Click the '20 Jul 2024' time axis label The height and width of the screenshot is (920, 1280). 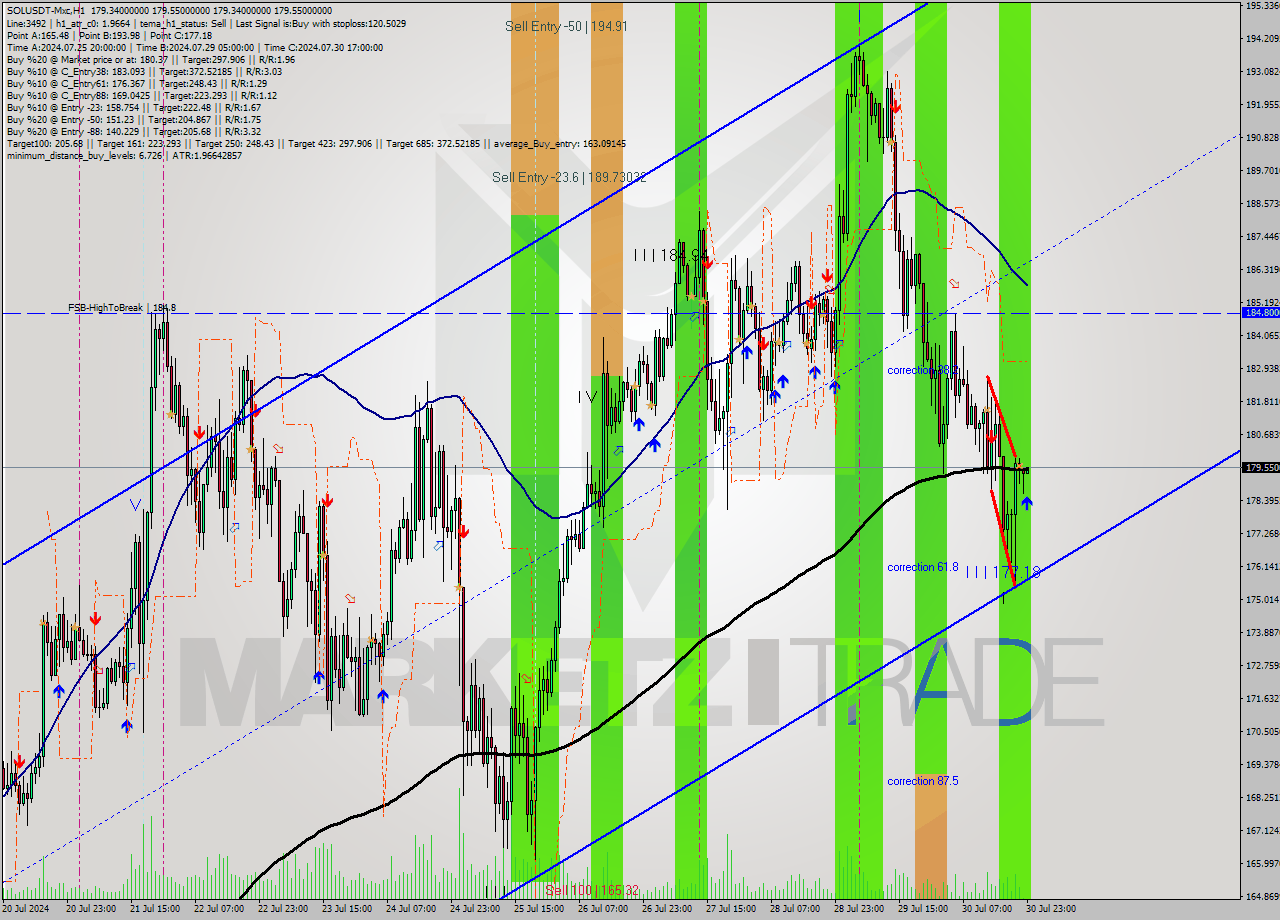pos(24,909)
